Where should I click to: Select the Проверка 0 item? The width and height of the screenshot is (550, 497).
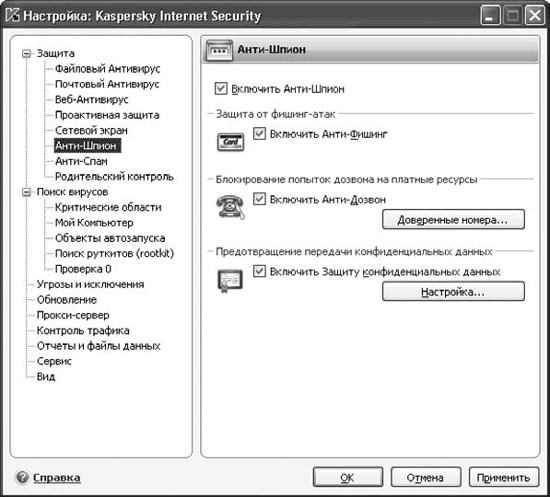[x=83, y=269]
